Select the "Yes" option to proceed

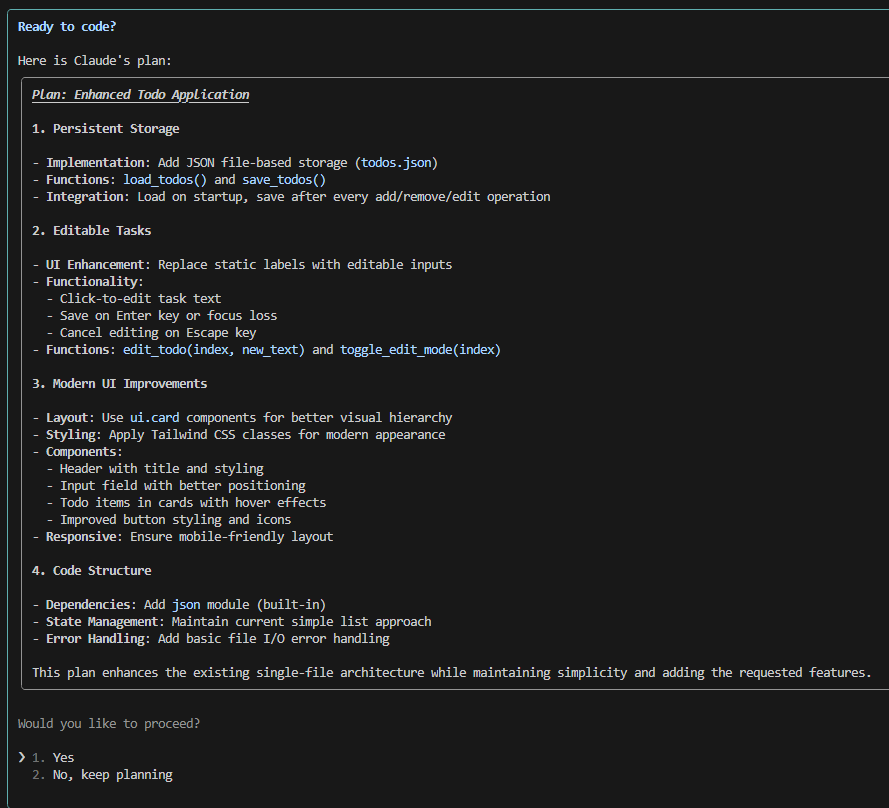click(63, 758)
